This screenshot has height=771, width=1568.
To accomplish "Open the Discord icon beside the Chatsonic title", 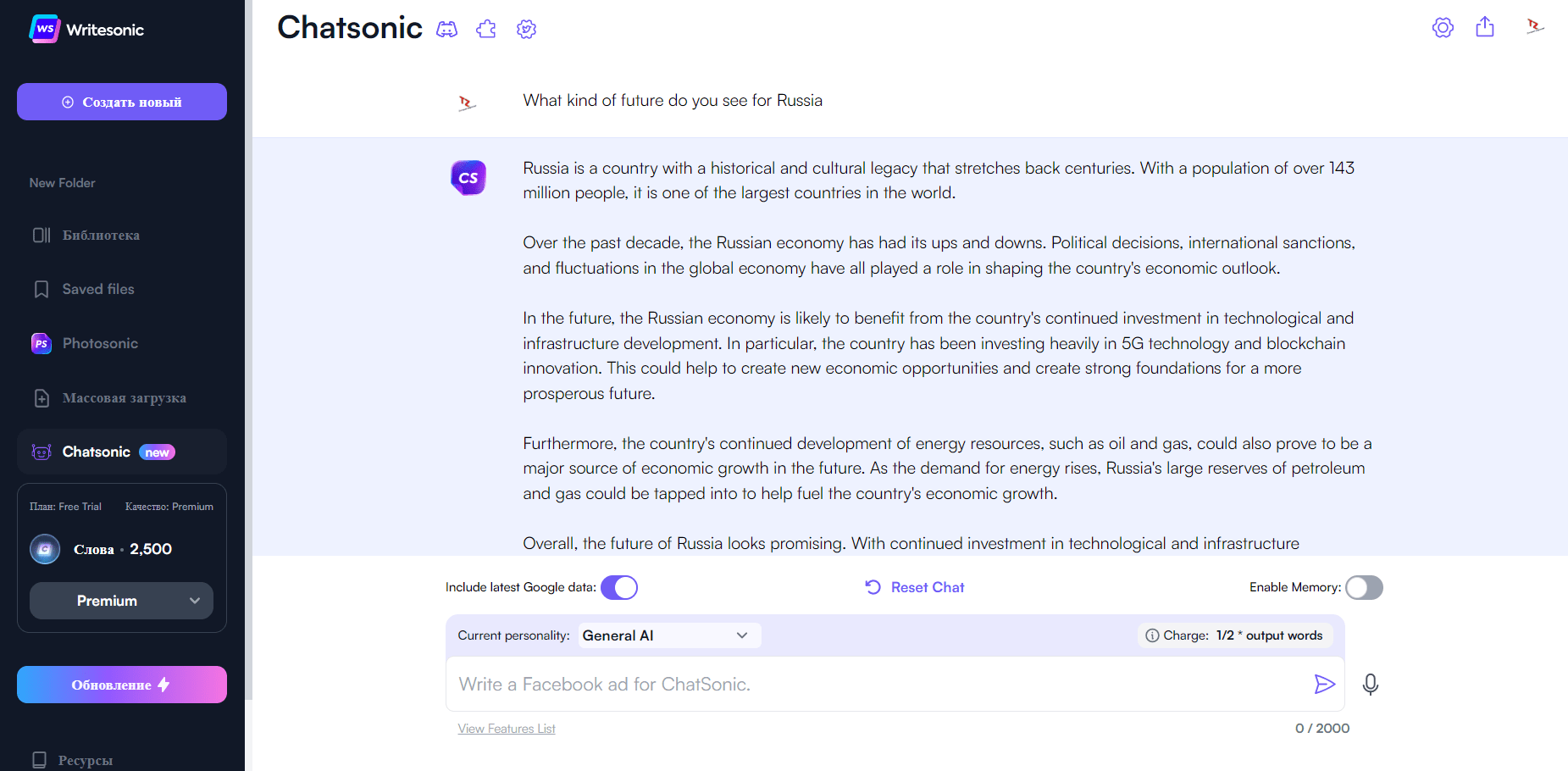I will (x=446, y=30).
